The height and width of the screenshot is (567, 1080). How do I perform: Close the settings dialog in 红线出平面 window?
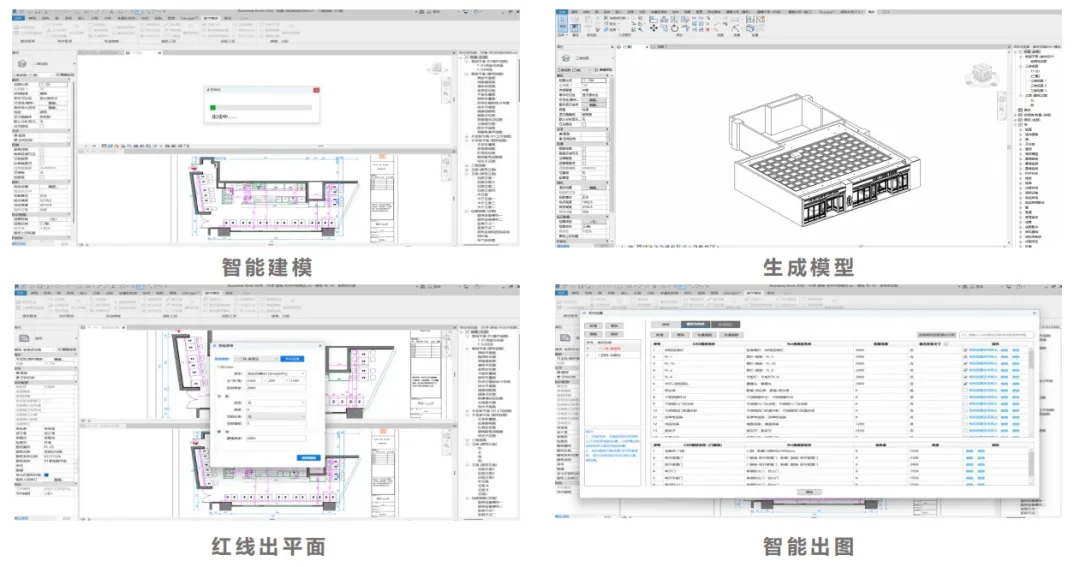coord(320,346)
